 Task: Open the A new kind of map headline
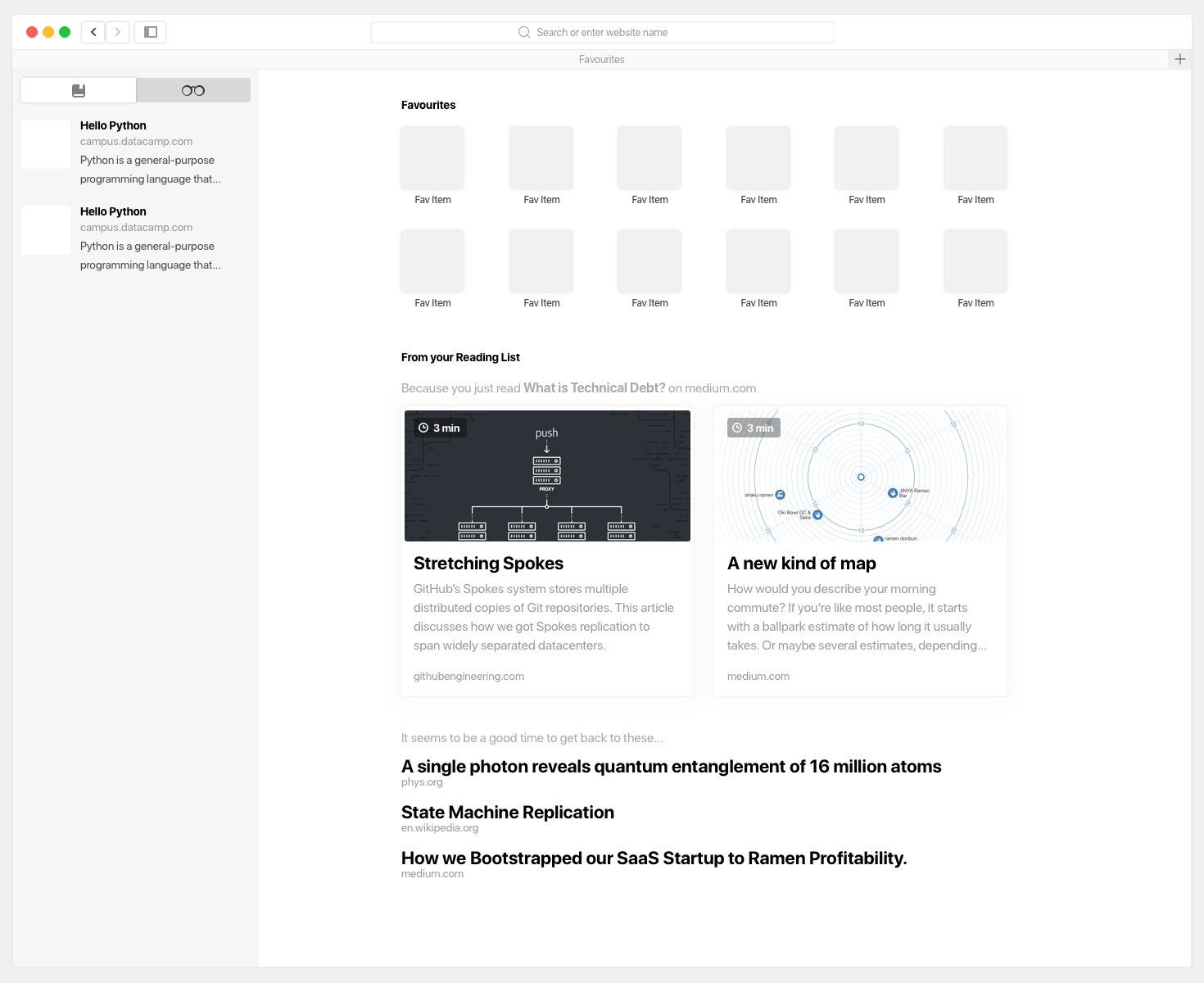coord(802,564)
